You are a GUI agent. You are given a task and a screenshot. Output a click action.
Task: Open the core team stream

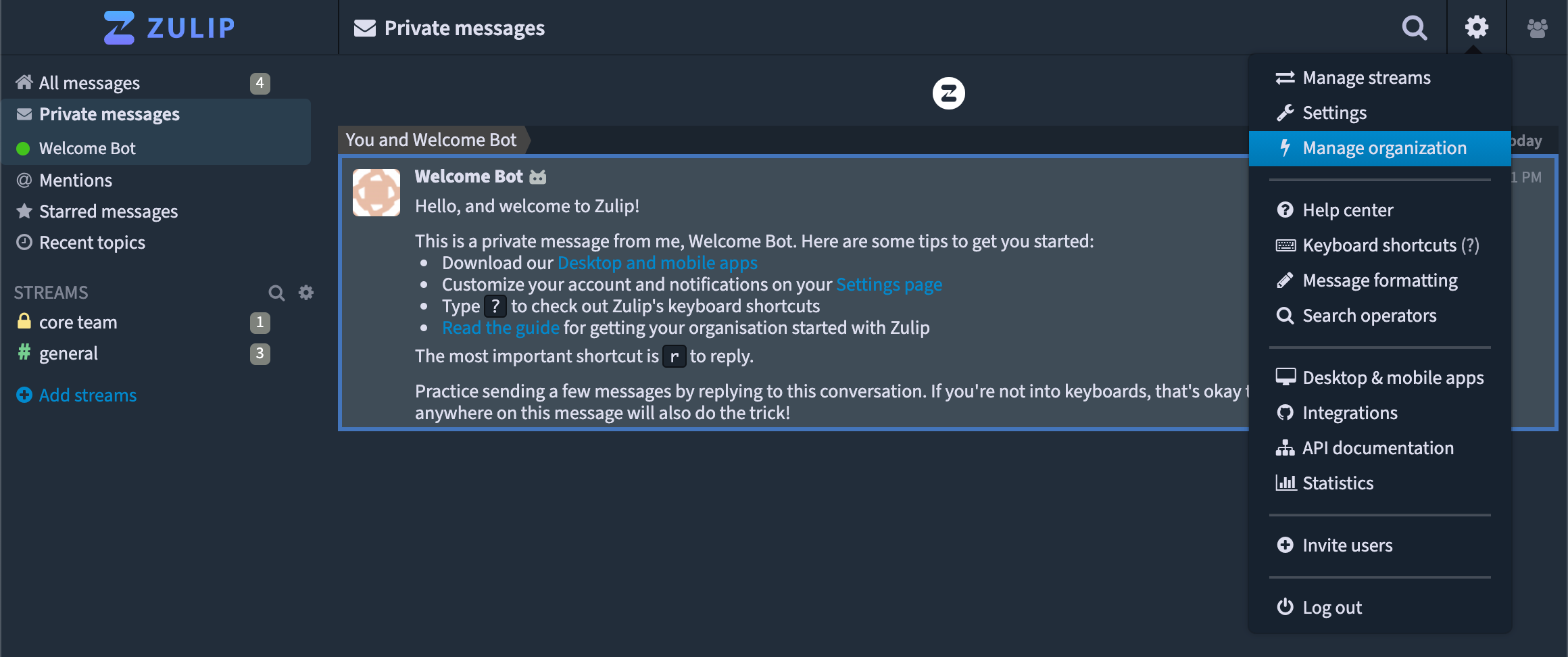(x=78, y=322)
